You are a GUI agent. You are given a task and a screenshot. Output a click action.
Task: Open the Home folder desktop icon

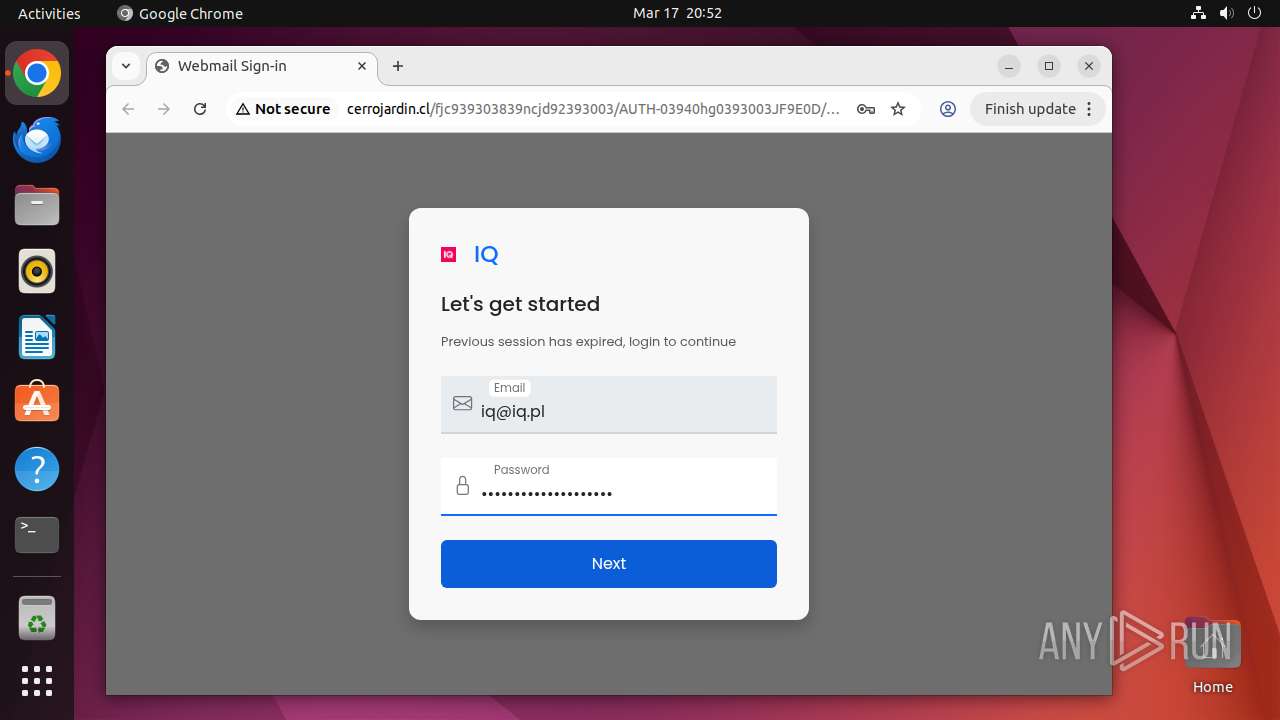(1212, 656)
